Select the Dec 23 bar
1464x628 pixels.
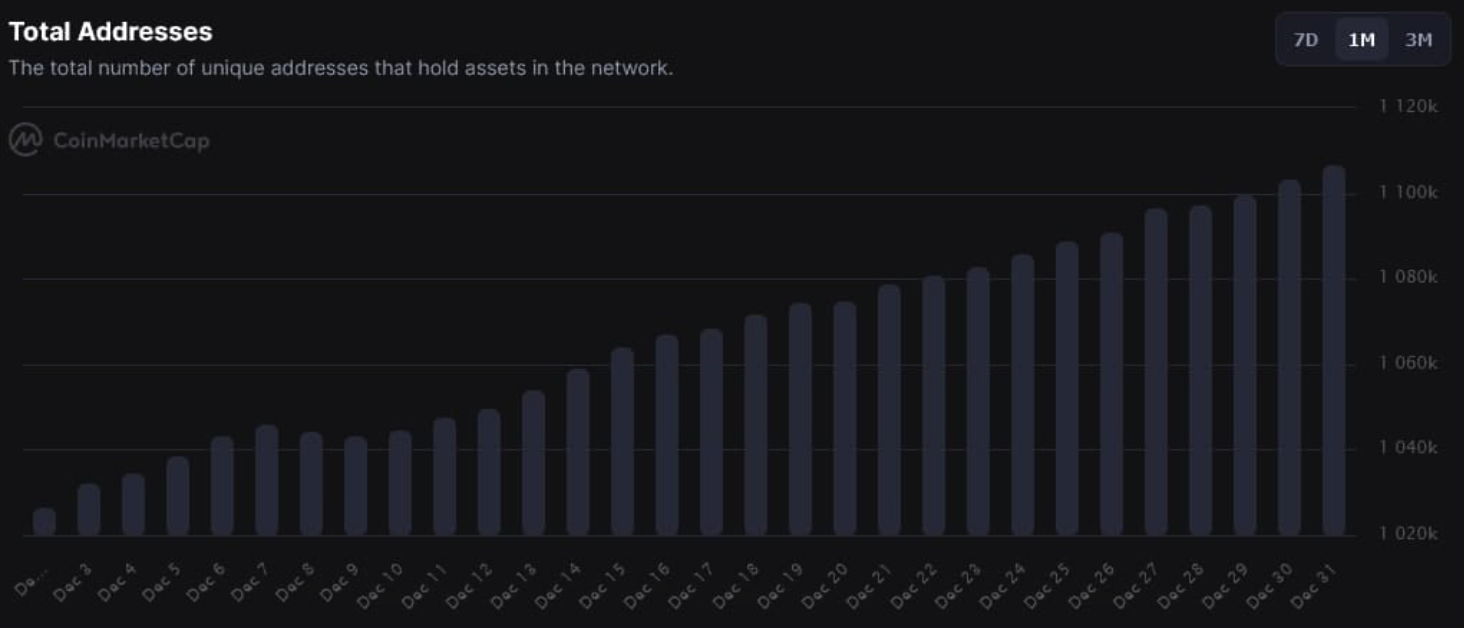pyautogui.click(x=978, y=401)
